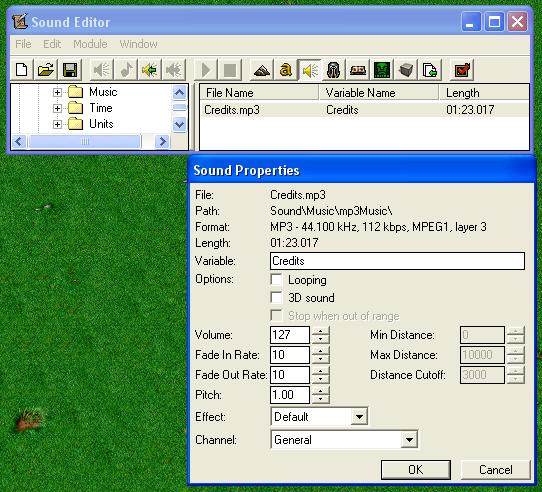Click the greyed-out speaker burst icon left of Play

click(174, 70)
